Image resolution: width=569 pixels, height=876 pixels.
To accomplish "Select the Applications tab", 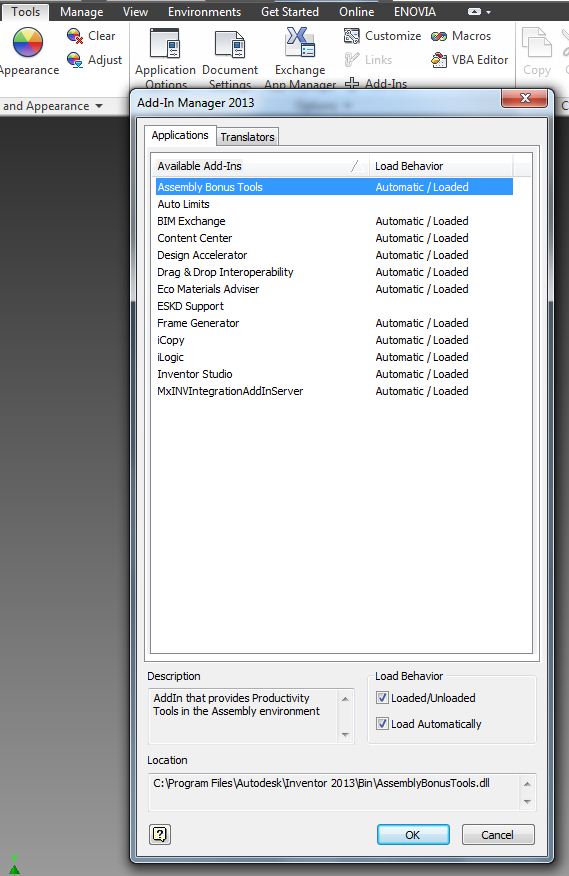I will (x=180, y=135).
